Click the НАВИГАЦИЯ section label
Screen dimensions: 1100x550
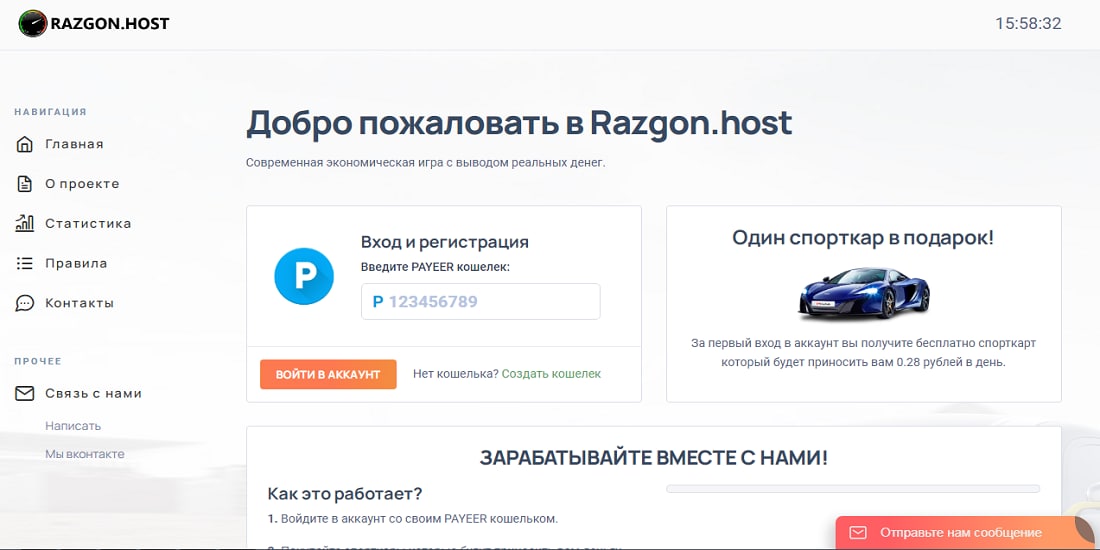pyautogui.click(x=51, y=112)
